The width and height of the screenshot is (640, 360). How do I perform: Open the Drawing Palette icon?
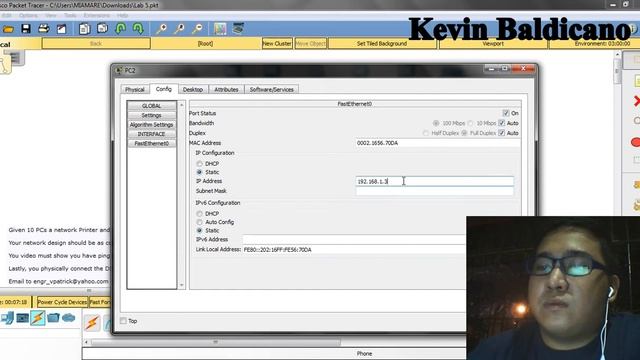pyautogui.click(x=220, y=29)
